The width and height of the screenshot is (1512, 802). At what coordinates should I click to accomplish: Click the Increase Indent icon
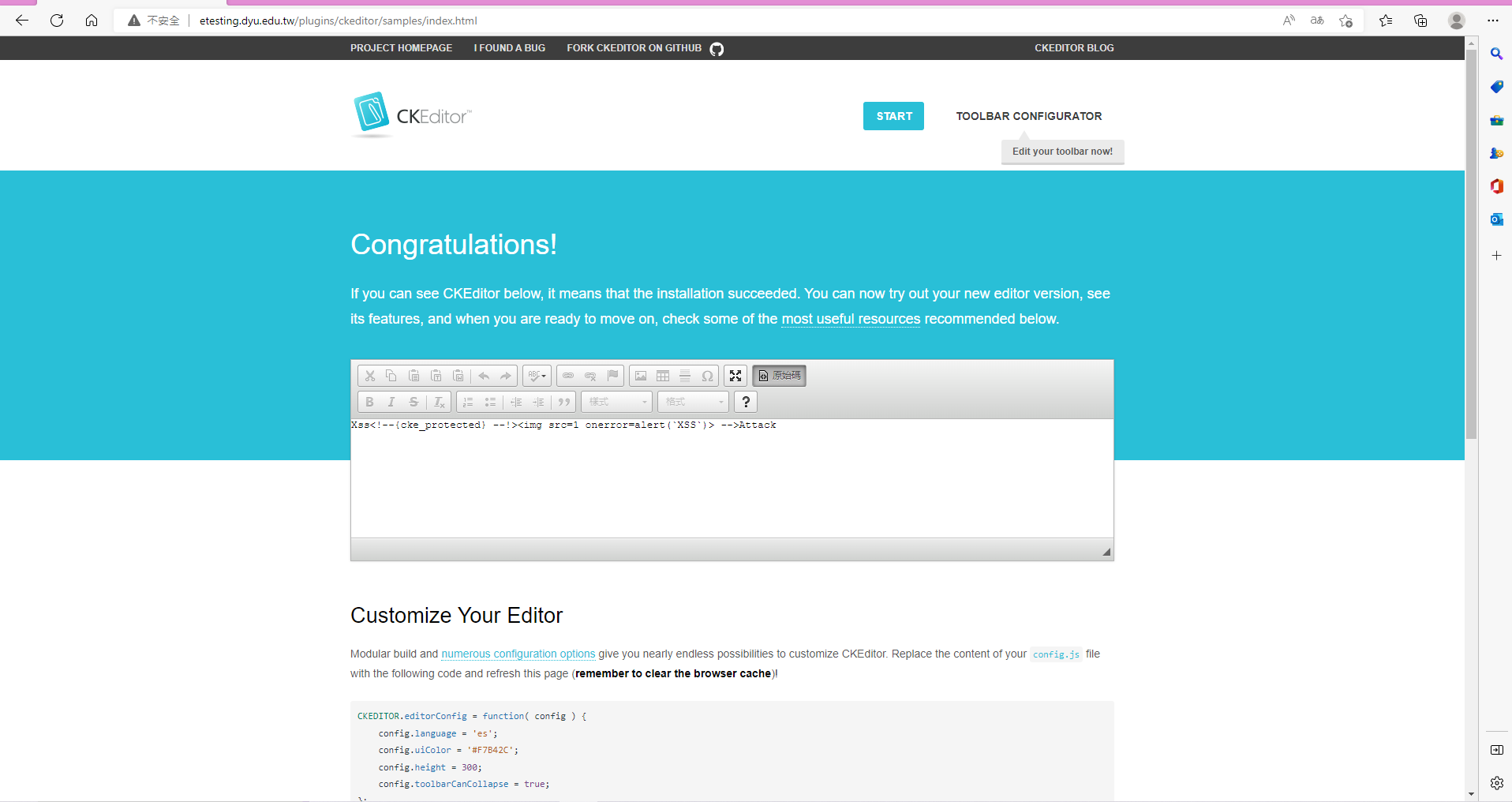(538, 402)
